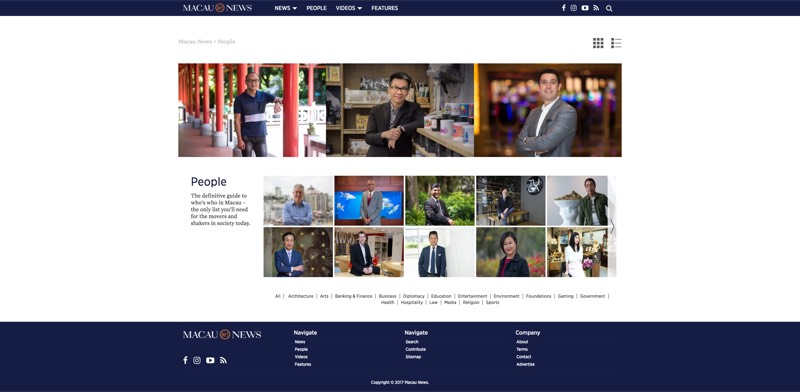Filter people by Architecture
This screenshot has height=392, width=800.
tap(301, 296)
